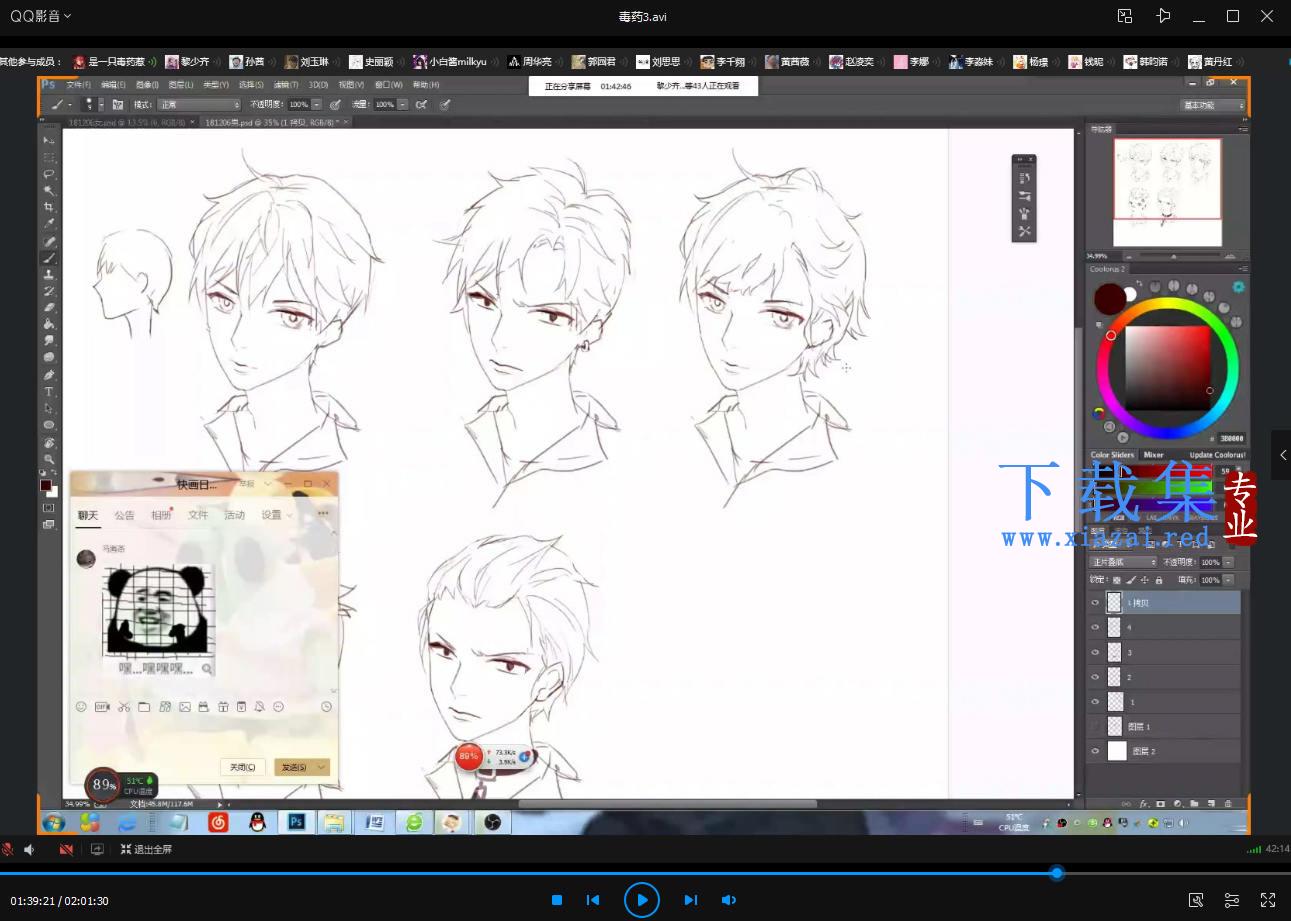Image resolution: width=1291 pixels, height=921 pixels.
Task: Click 发送(S) send button
Action: (294, 767)
